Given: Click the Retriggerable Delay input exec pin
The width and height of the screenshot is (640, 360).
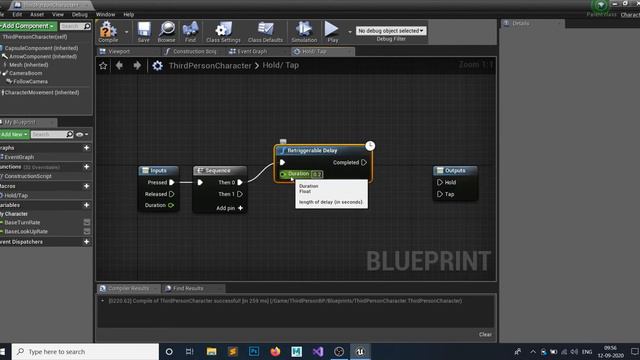Looking at the screenshot, I should 282,162.
